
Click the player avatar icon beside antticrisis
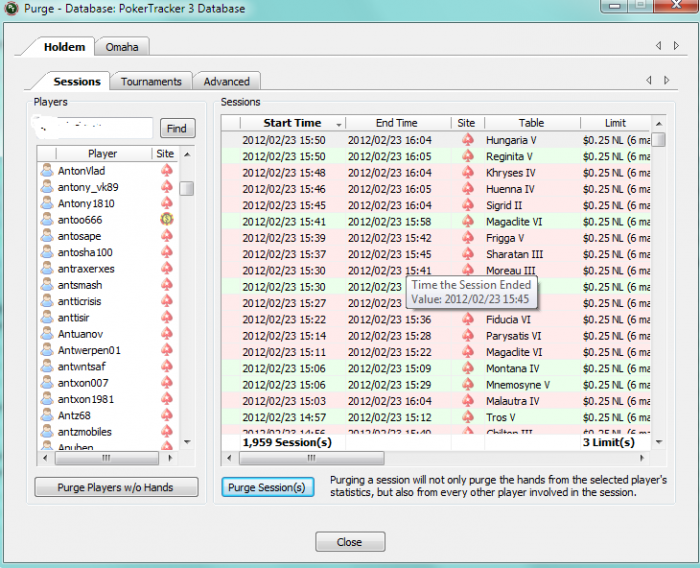pyautogui.click(x=47, y=301)
